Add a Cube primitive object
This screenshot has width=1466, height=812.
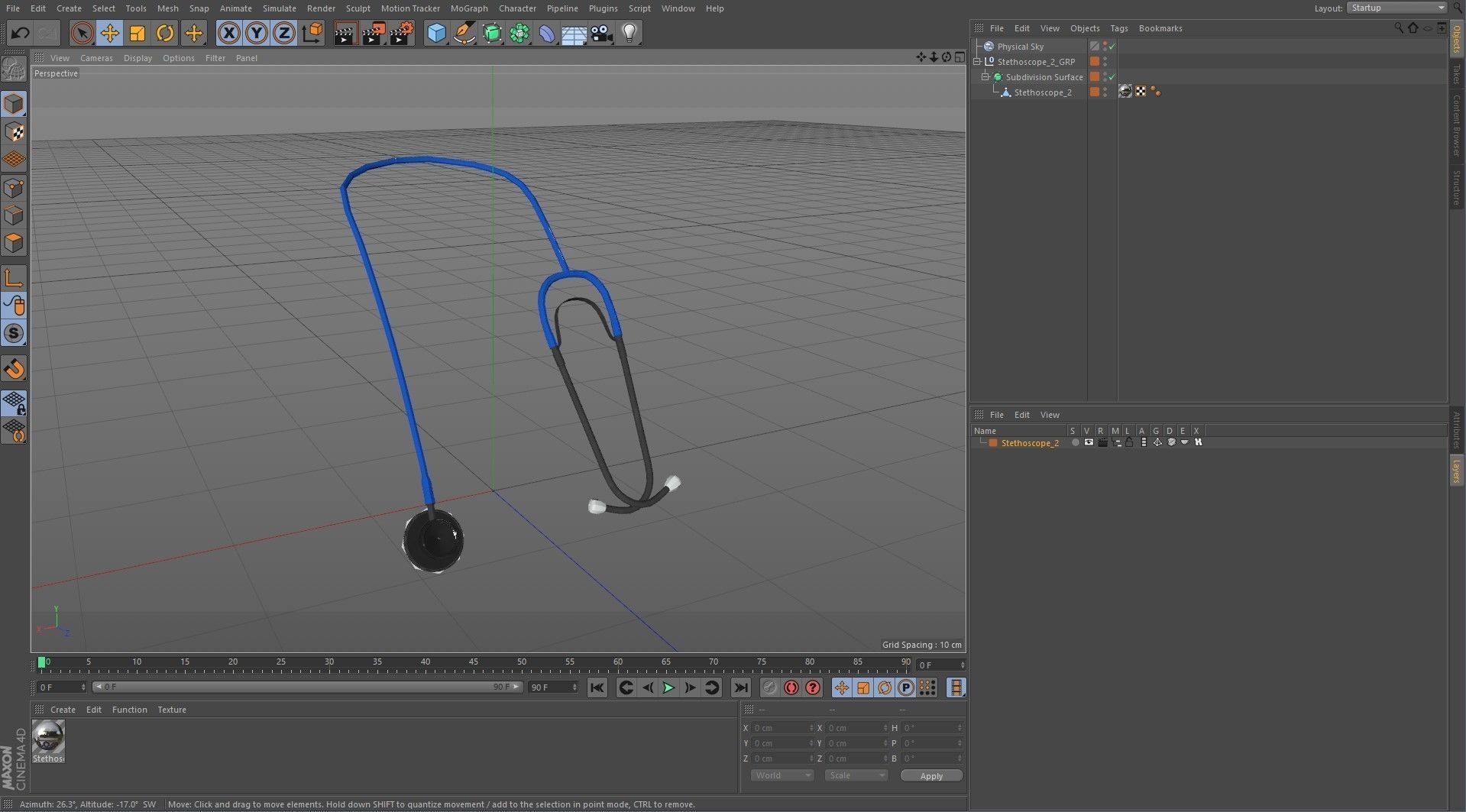pos(436,33)
